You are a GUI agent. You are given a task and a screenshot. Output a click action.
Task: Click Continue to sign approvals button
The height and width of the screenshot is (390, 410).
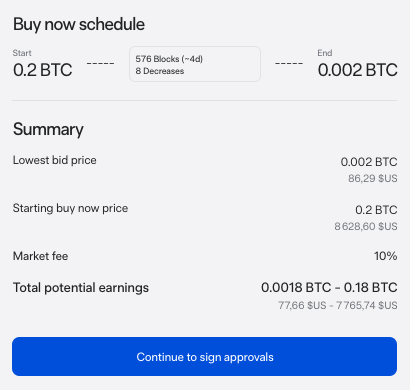(204, 356)
